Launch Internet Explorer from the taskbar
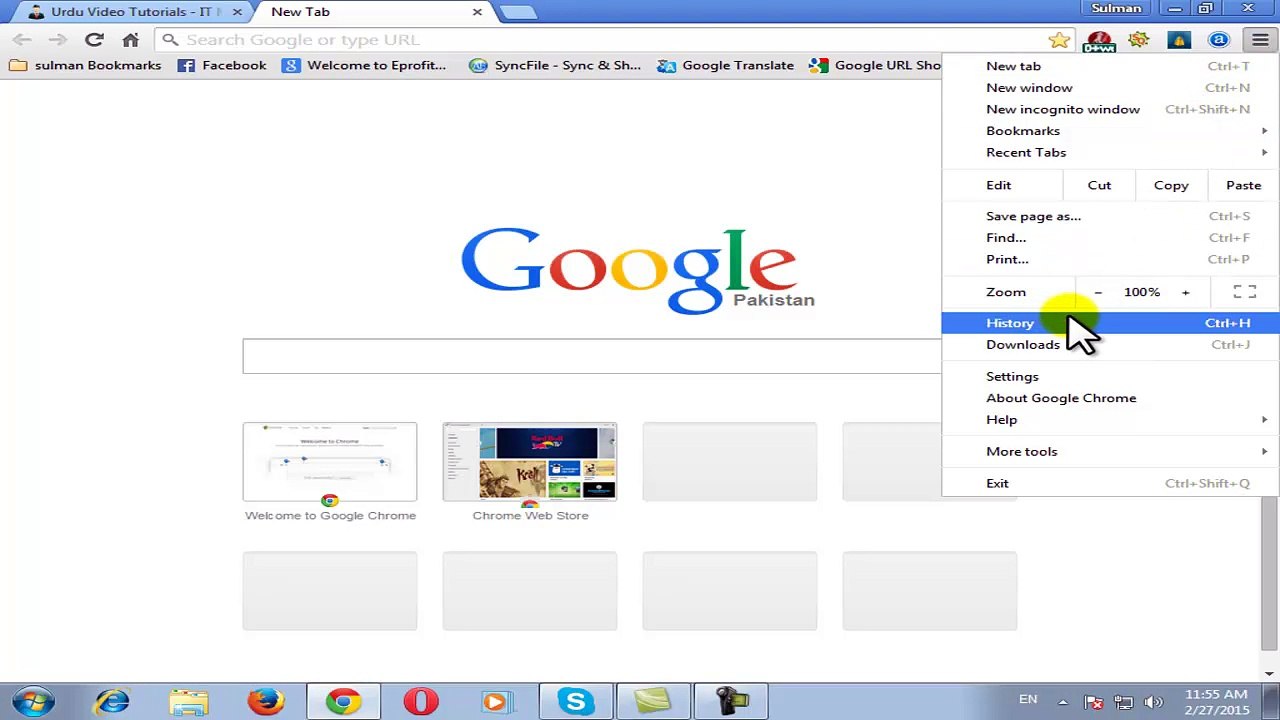1280x720 pixels. (x=112, y=702)
